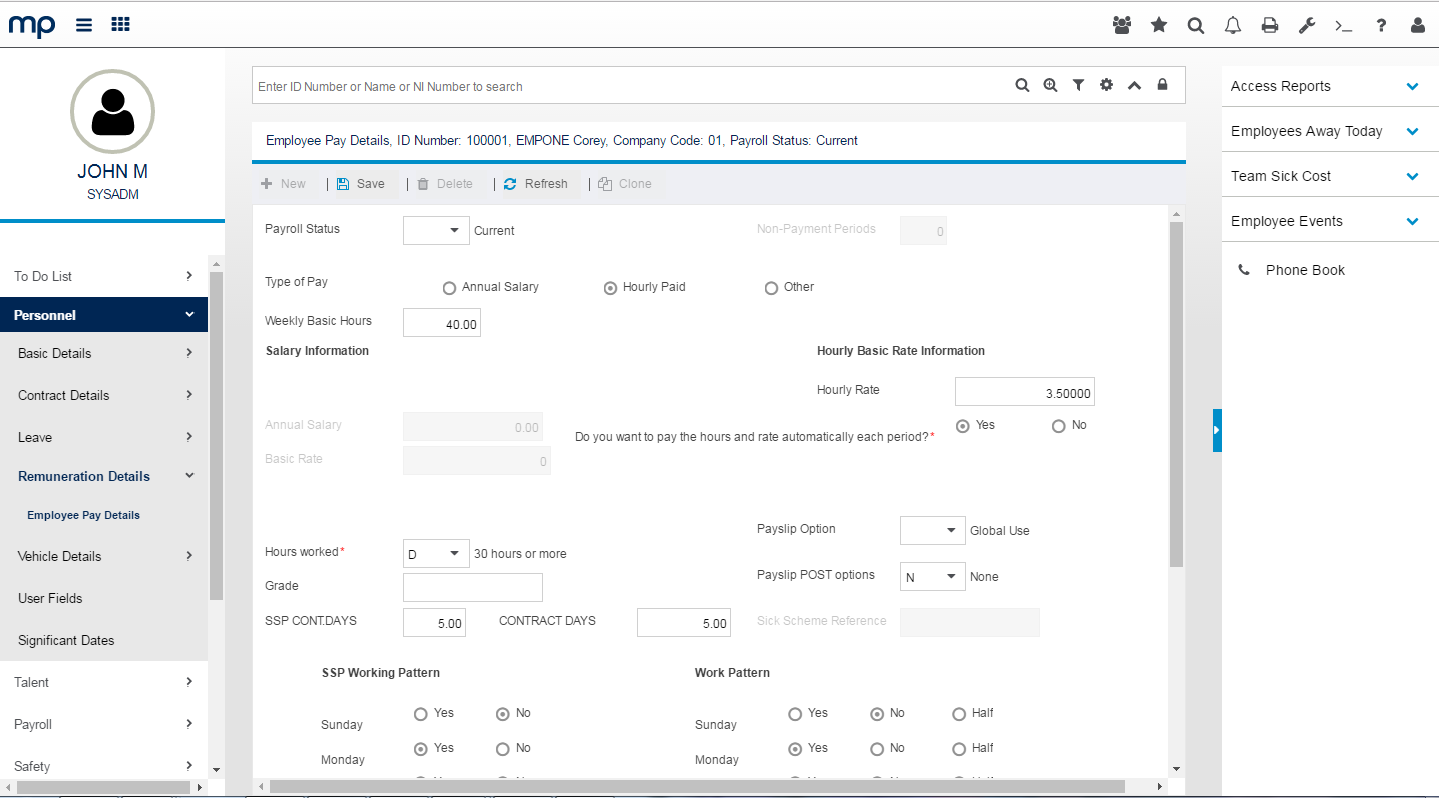Open the Phone Book link
The image size is (1439, 798).
(x=1305, y=270)
